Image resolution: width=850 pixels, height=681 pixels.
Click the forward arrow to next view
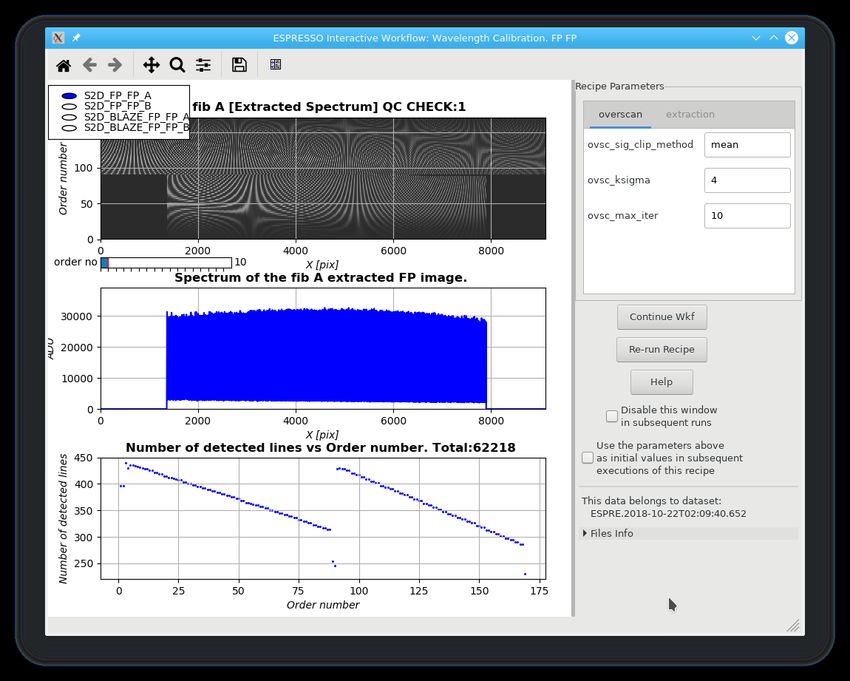click(115, 65)
